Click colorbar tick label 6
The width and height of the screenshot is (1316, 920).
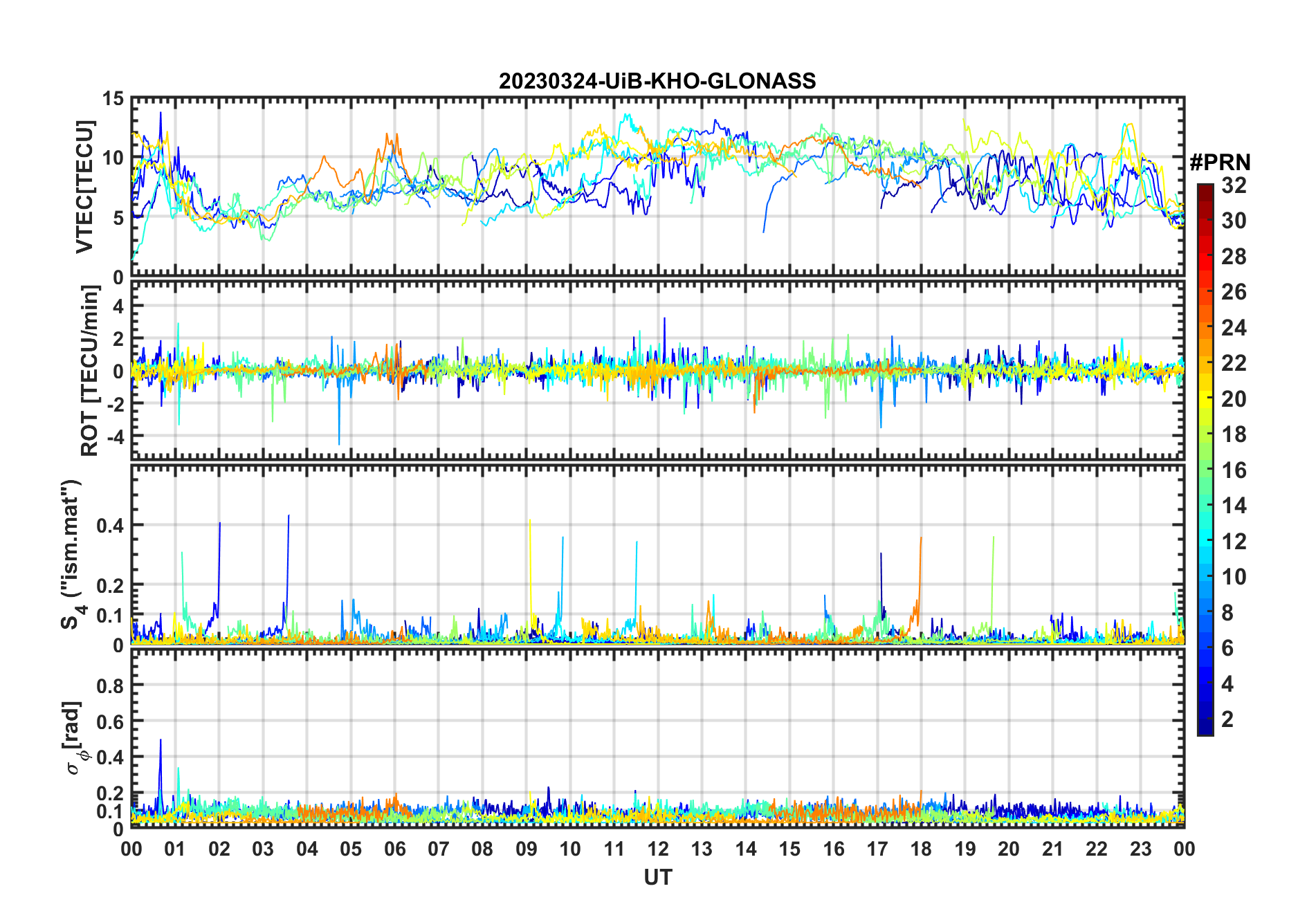click(1227, 648)
